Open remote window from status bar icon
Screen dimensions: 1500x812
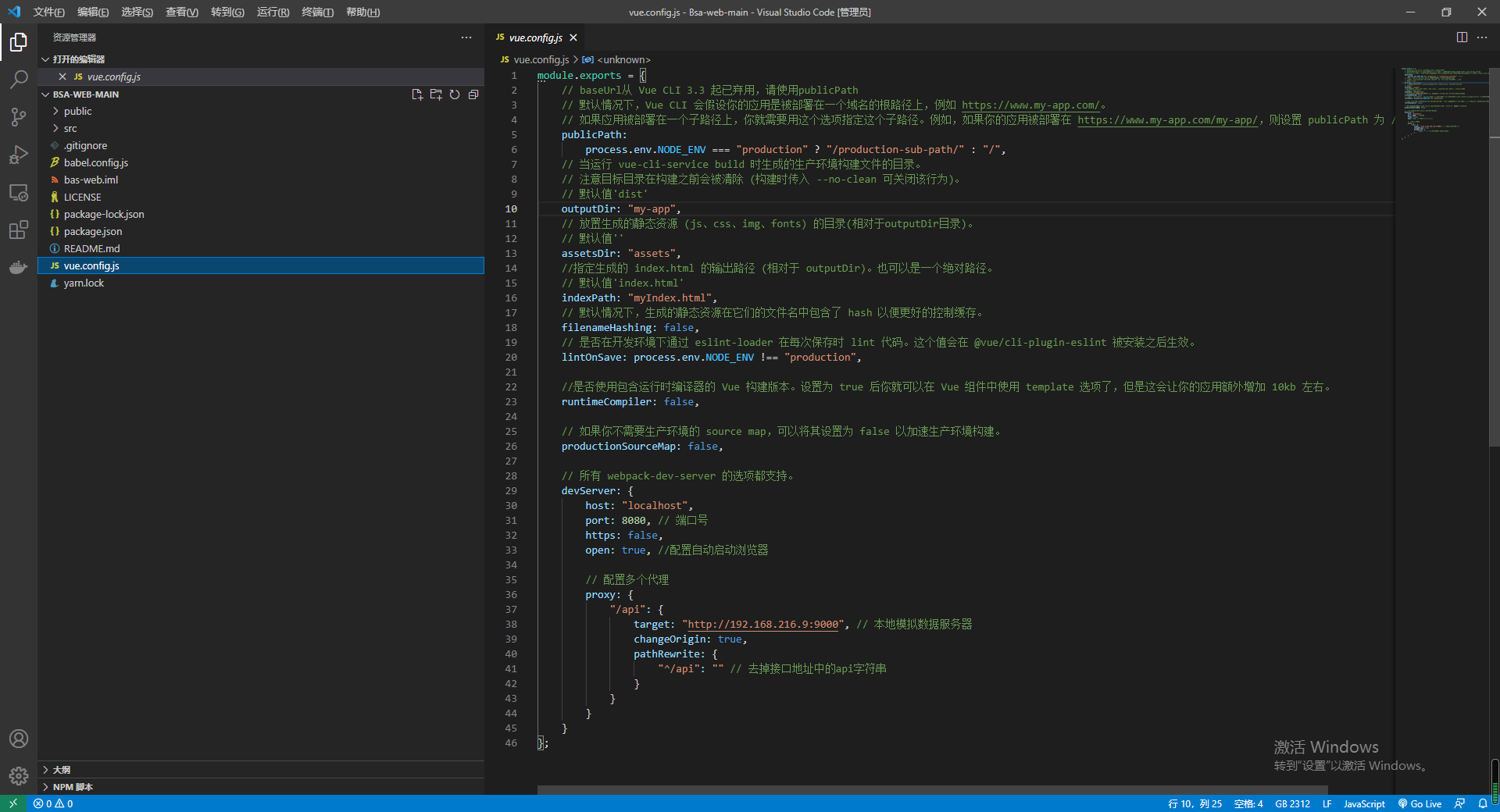pyautogui.click(x=13, y=803)
